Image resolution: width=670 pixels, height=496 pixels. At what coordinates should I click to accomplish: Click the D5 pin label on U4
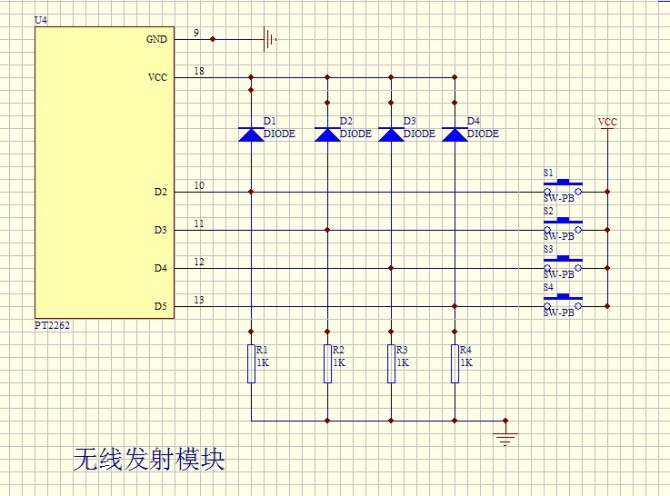(160, 306)
